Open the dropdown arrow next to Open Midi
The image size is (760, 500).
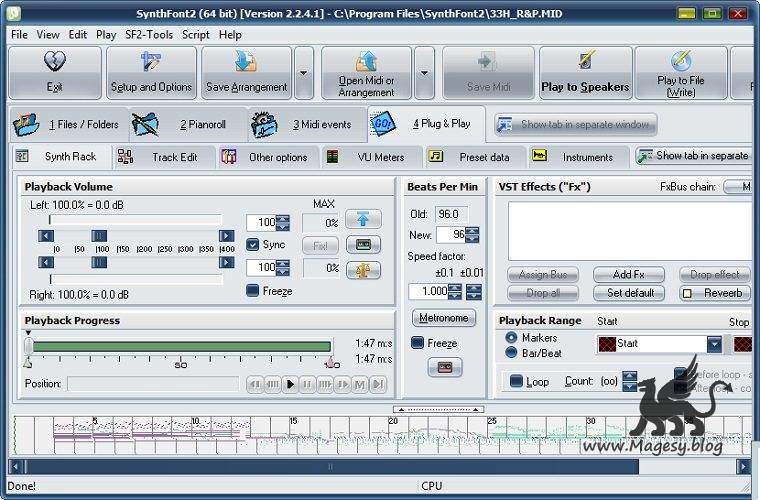point(424,73)
